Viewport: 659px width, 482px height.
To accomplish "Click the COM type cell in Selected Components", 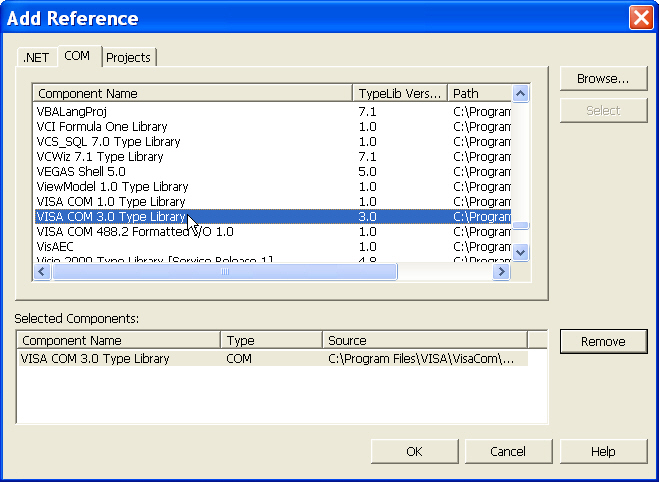I will pos(239,358).
